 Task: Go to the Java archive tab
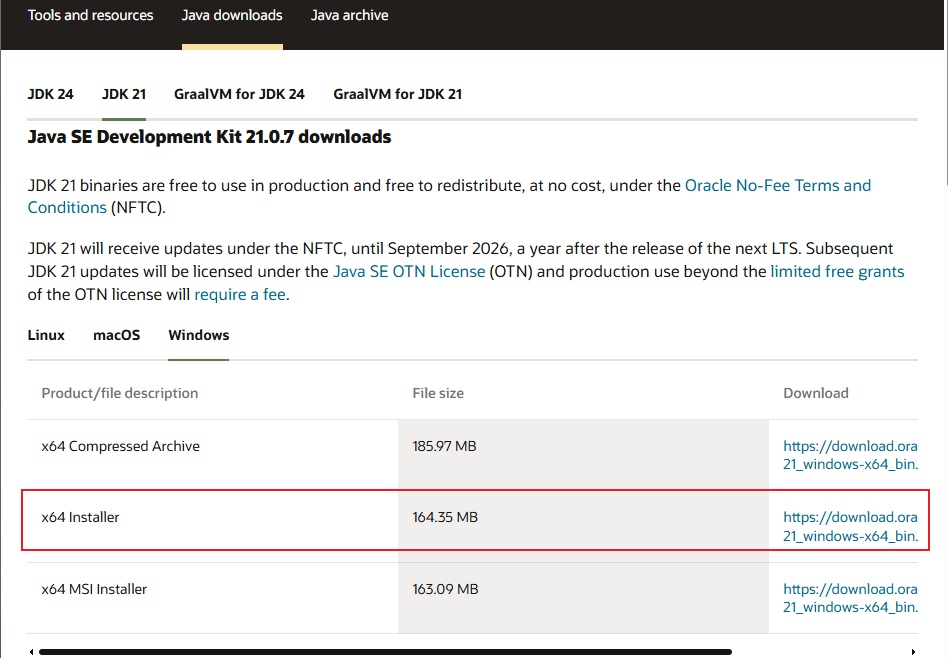pos(349,15)
